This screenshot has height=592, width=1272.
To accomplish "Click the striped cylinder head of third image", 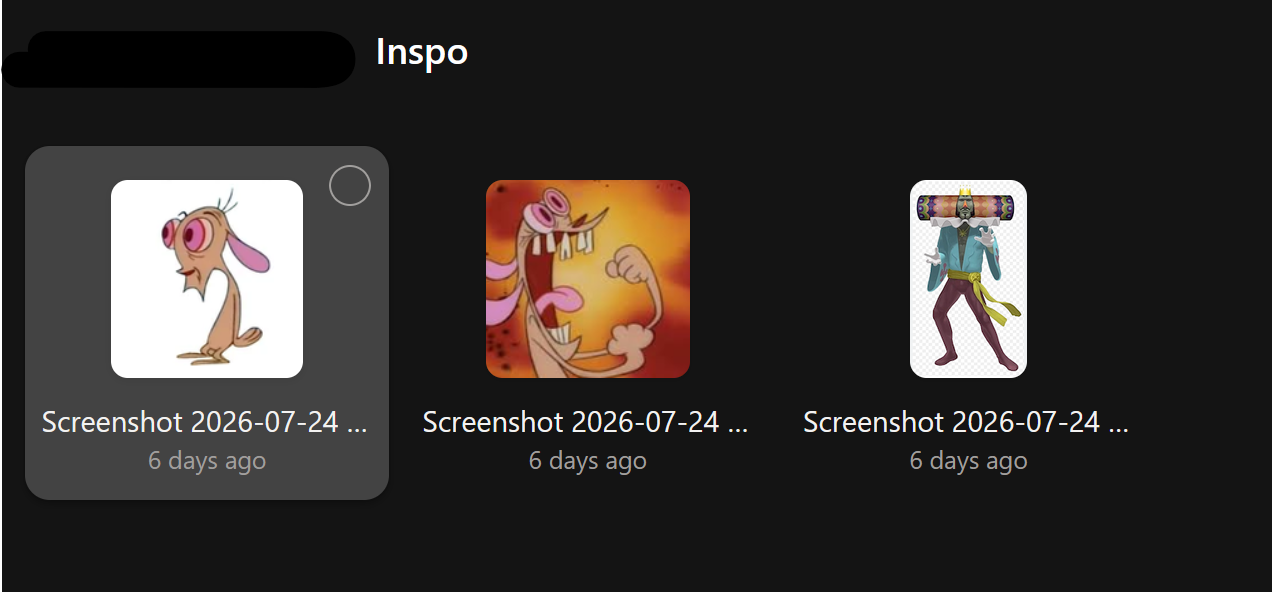I will click(968, 208).
